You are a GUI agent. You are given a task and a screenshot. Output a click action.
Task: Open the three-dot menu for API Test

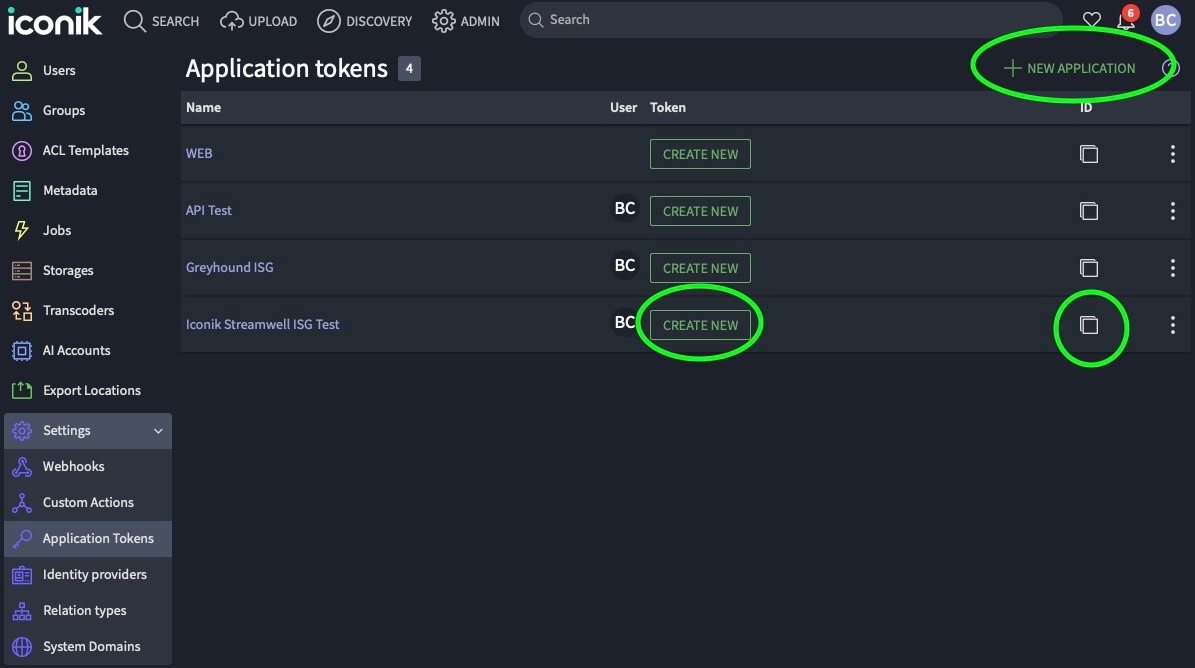[1172, 211]
